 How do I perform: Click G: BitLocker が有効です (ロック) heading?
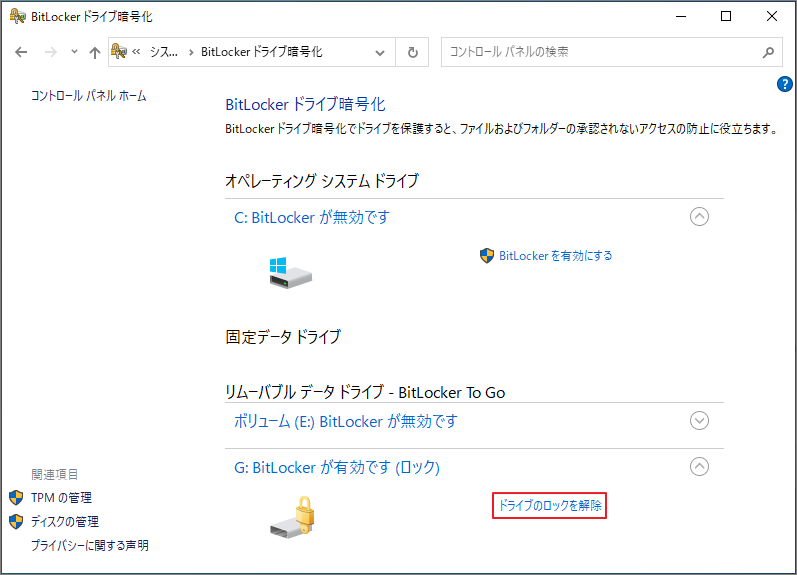click(336, 467)
